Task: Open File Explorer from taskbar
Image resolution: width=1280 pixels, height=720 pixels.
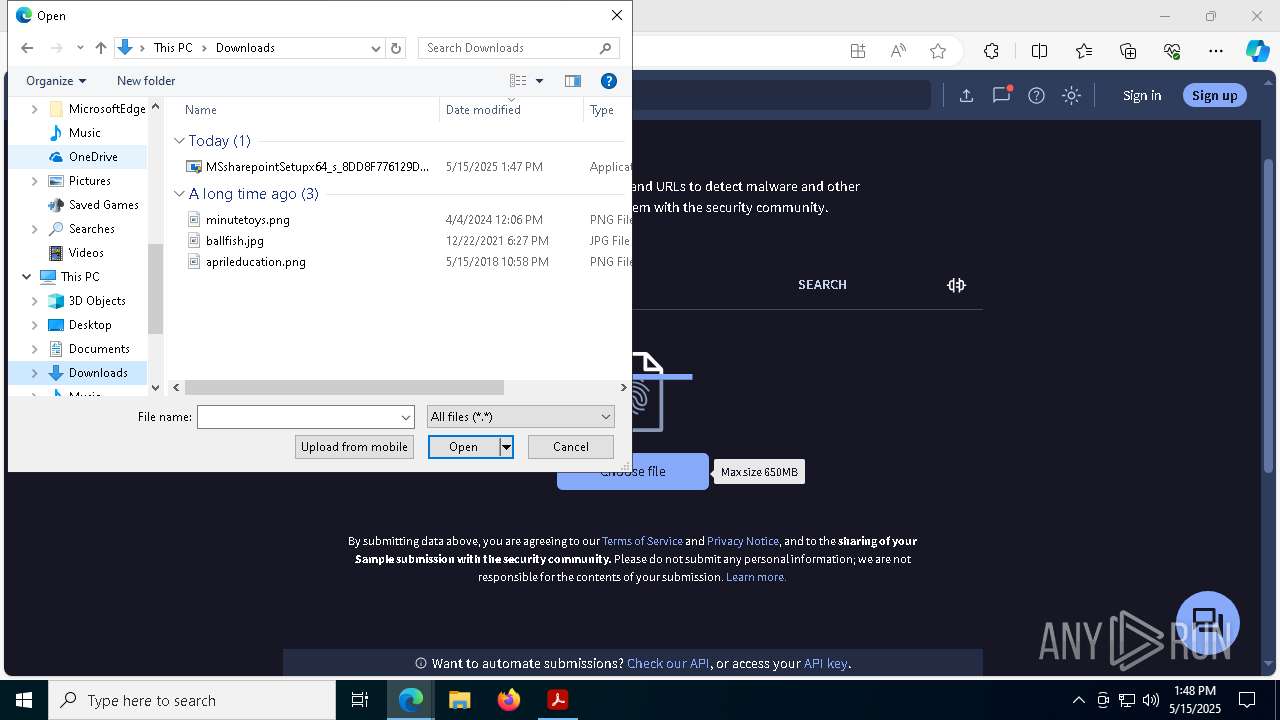Action: tap(459, 700)
